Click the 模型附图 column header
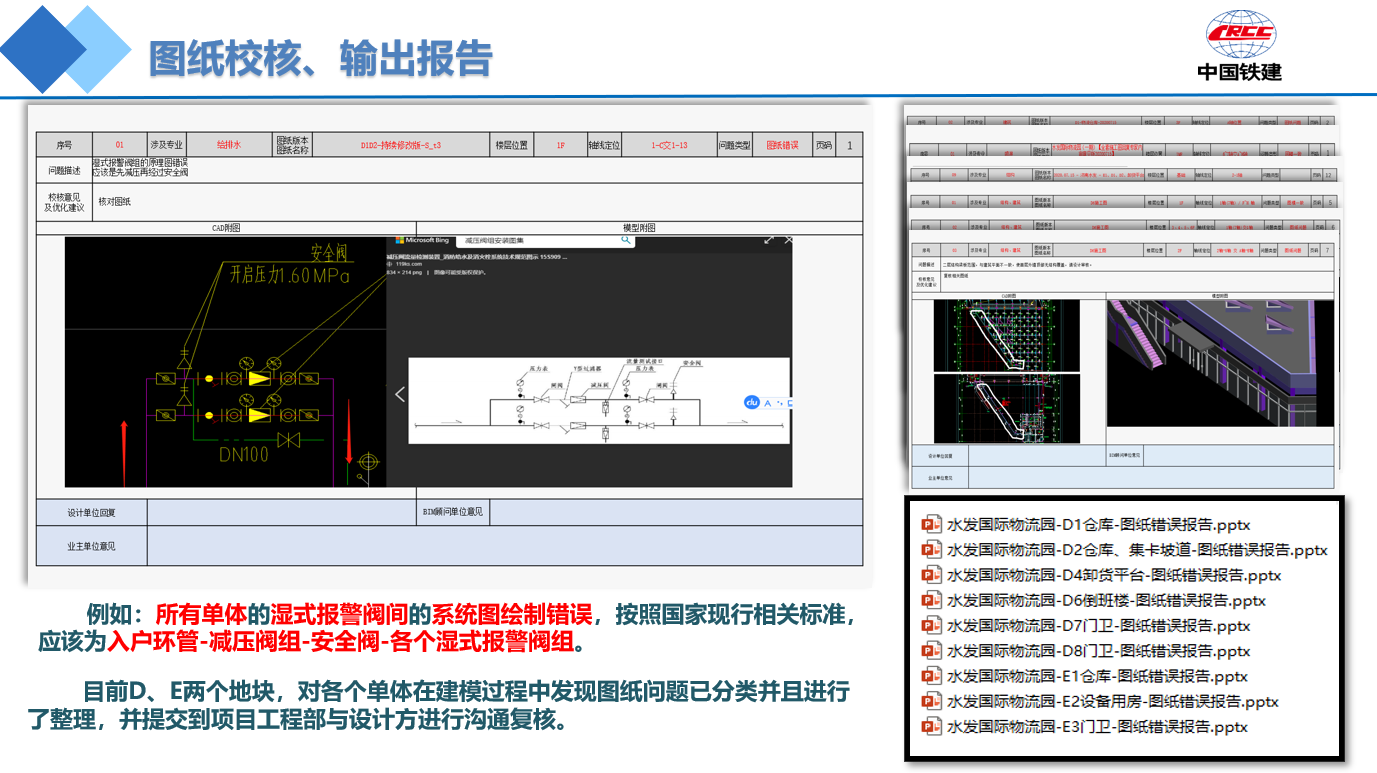The image size is (1377, 773). pos(640,228)
